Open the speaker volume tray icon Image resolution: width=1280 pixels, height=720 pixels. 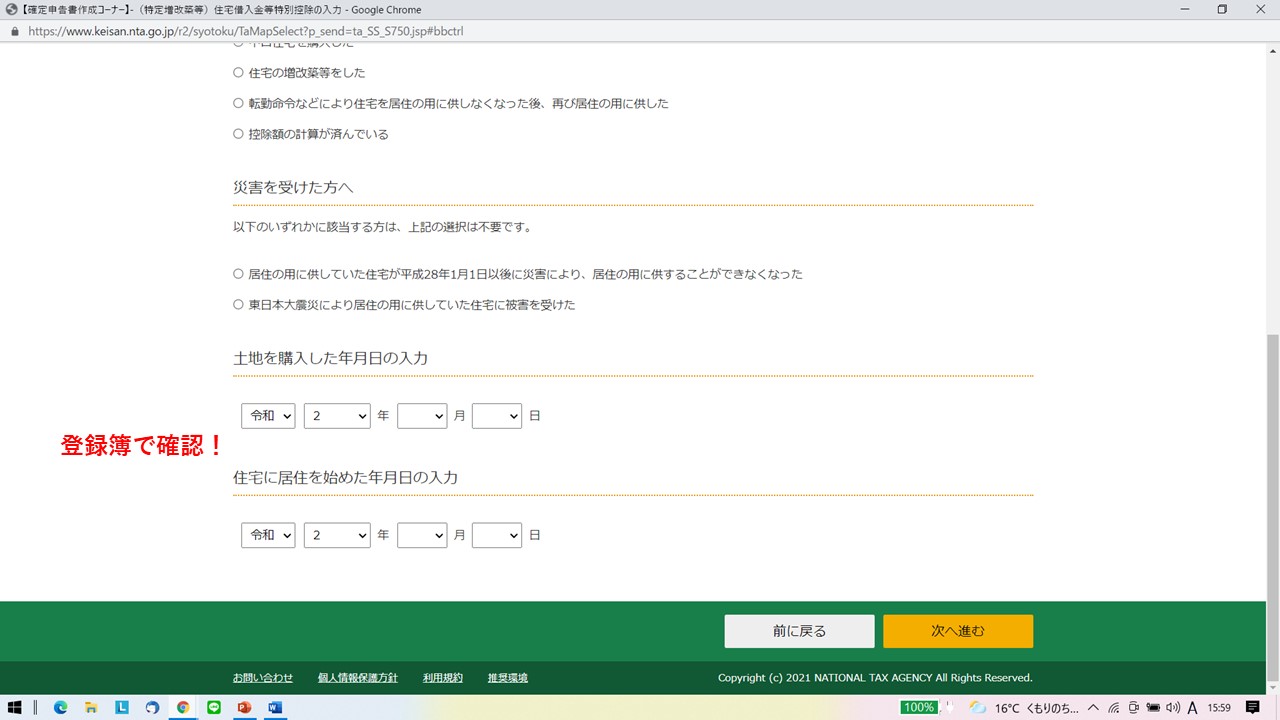[x=1173, y=707]
